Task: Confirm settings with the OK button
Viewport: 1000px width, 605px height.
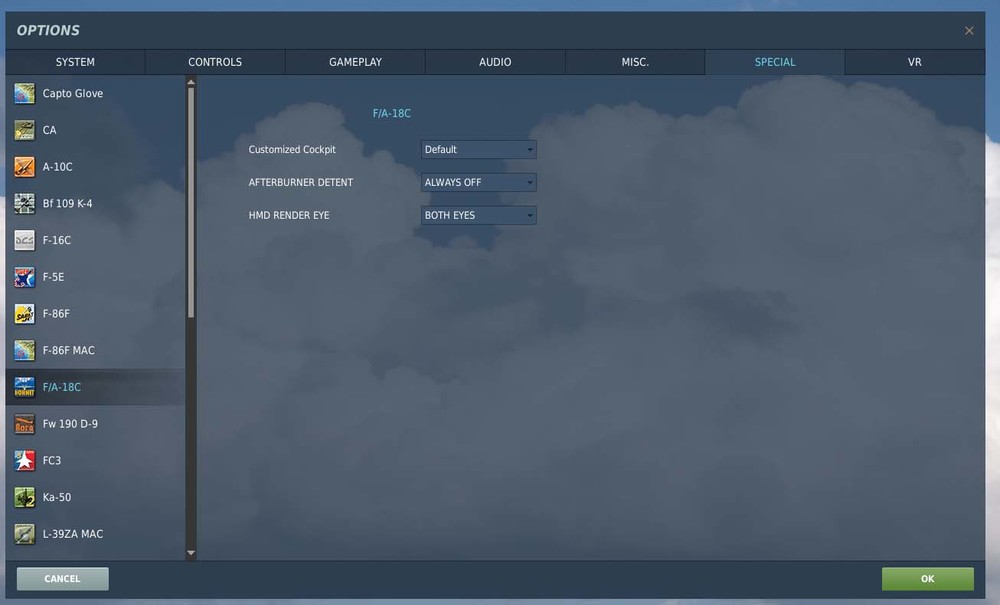Action: [927, 579]
